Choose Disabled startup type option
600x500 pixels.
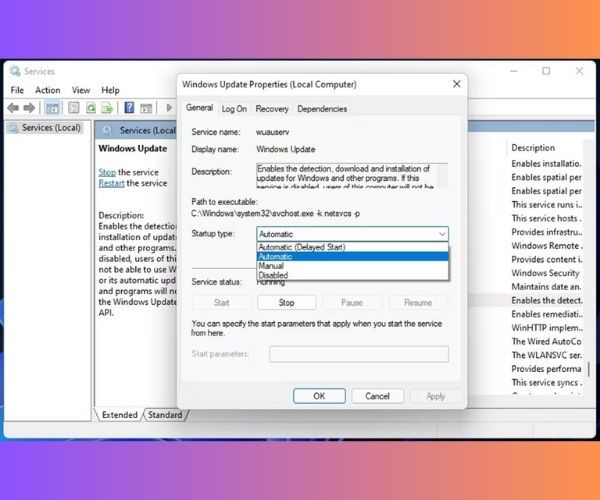pyautogui.click(x=352, y=275)
